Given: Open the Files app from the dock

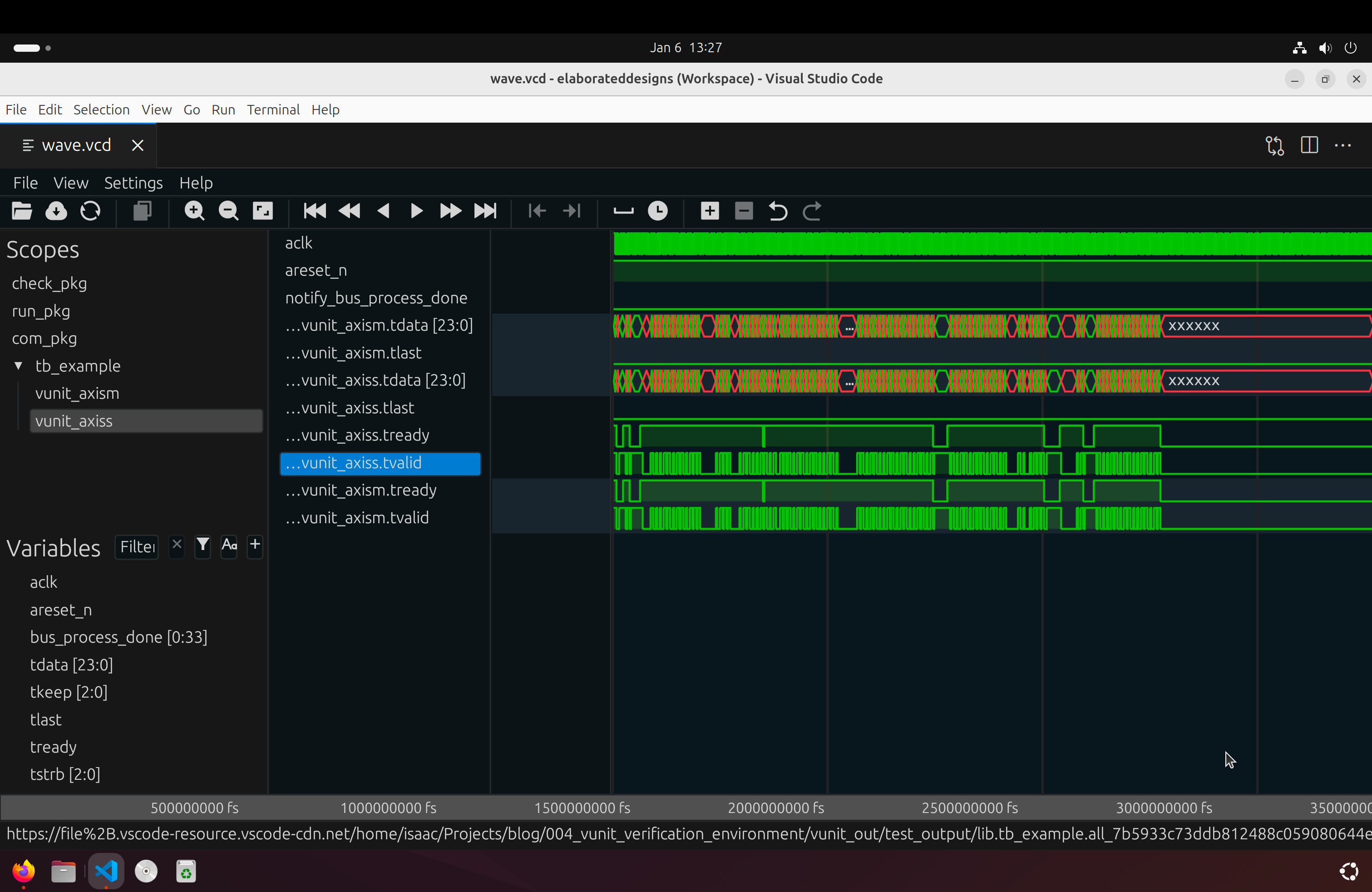Looking at the screenshot, I should pyautogui.click(x=64, y=871).
